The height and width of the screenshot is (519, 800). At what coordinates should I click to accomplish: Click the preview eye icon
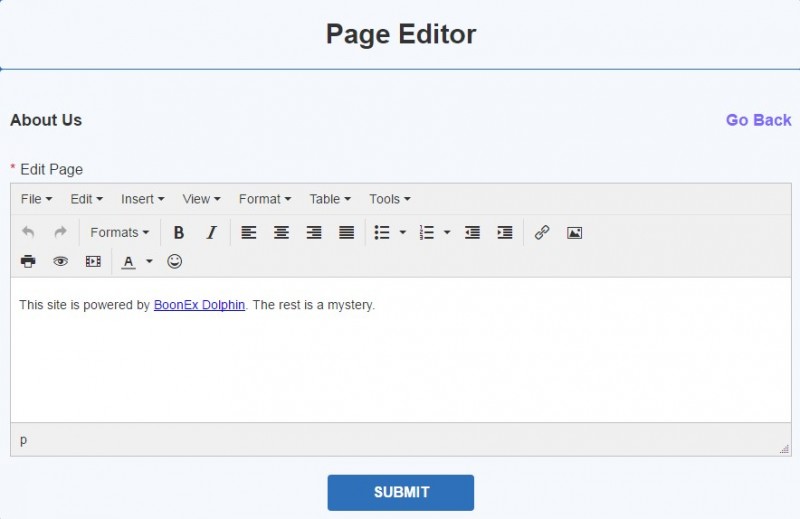tap(60, 261)
